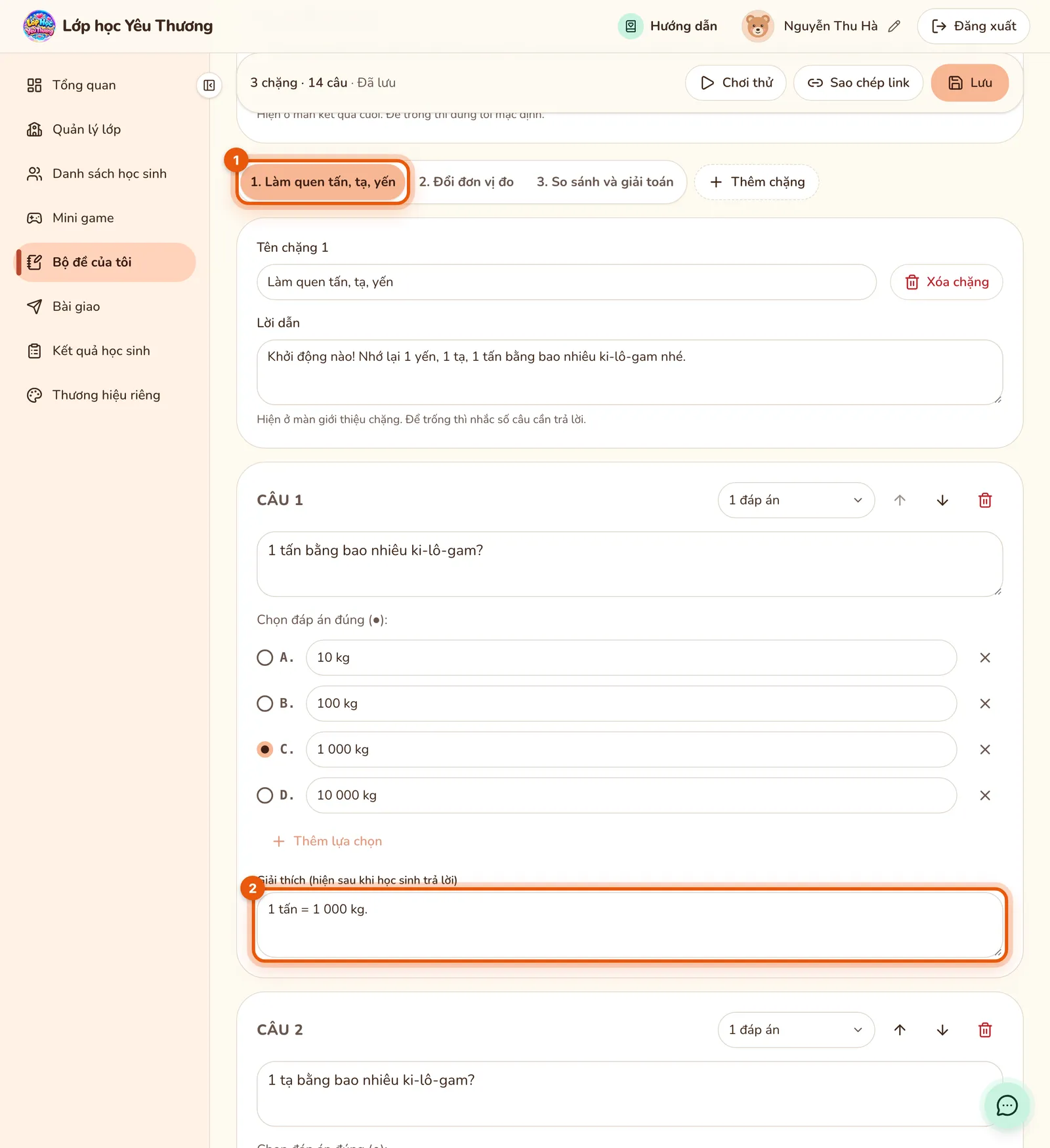Select radio A as the correct answer
The image size is (1050, 1148).
pos(264,657)
